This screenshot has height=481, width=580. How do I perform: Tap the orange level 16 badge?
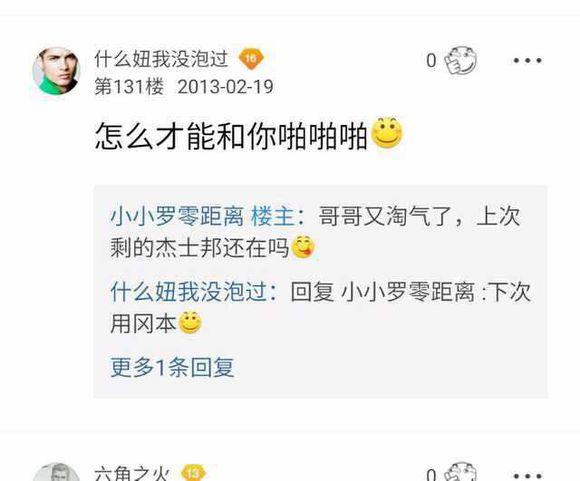[x=251, y=59]
